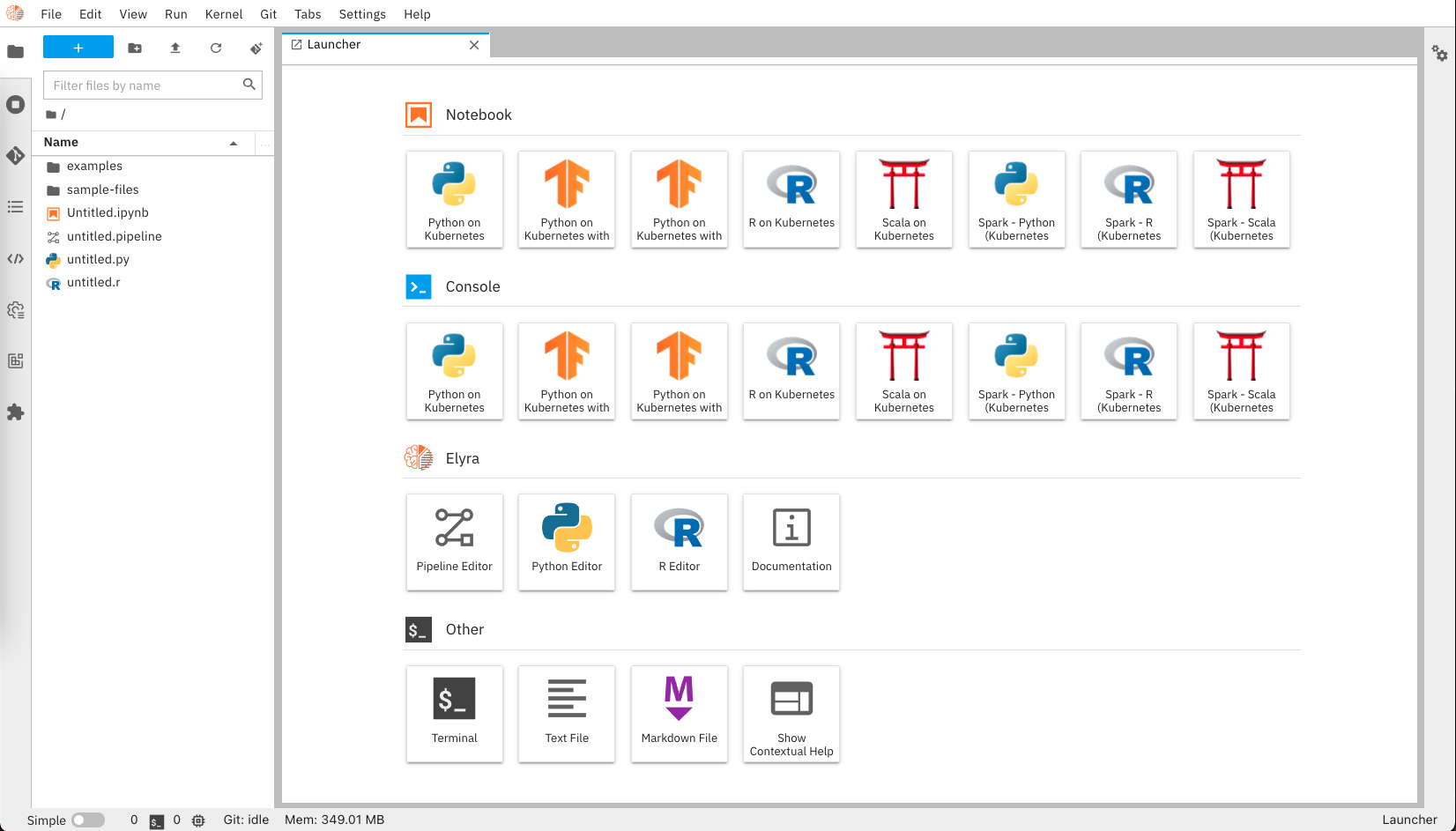1456x831 pixels.
Task: Click the kernel count status bar icon
Action: 198,820
